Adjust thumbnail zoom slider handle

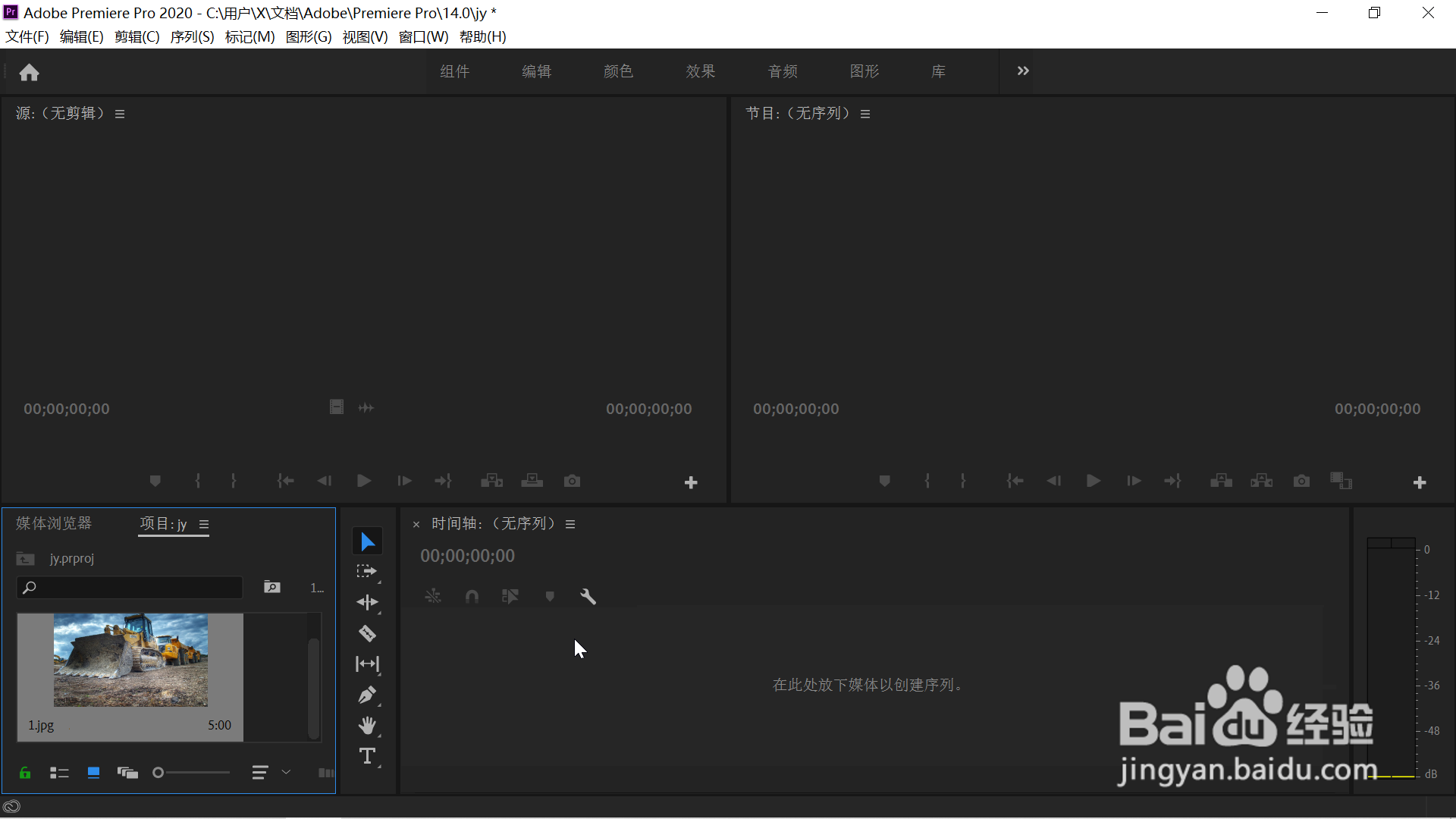158,773
